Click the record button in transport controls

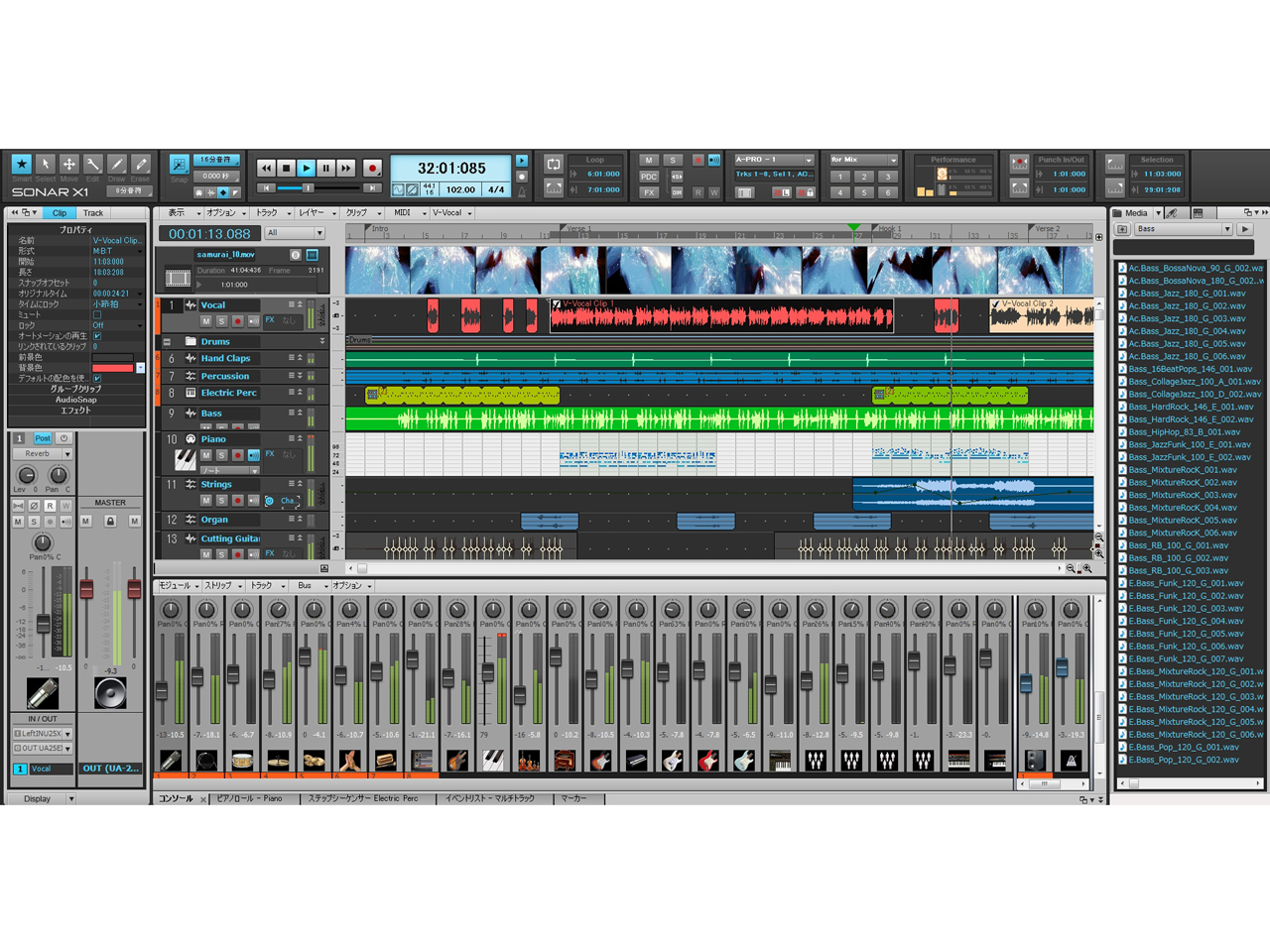pyautogui.click(x=373, y=168)
